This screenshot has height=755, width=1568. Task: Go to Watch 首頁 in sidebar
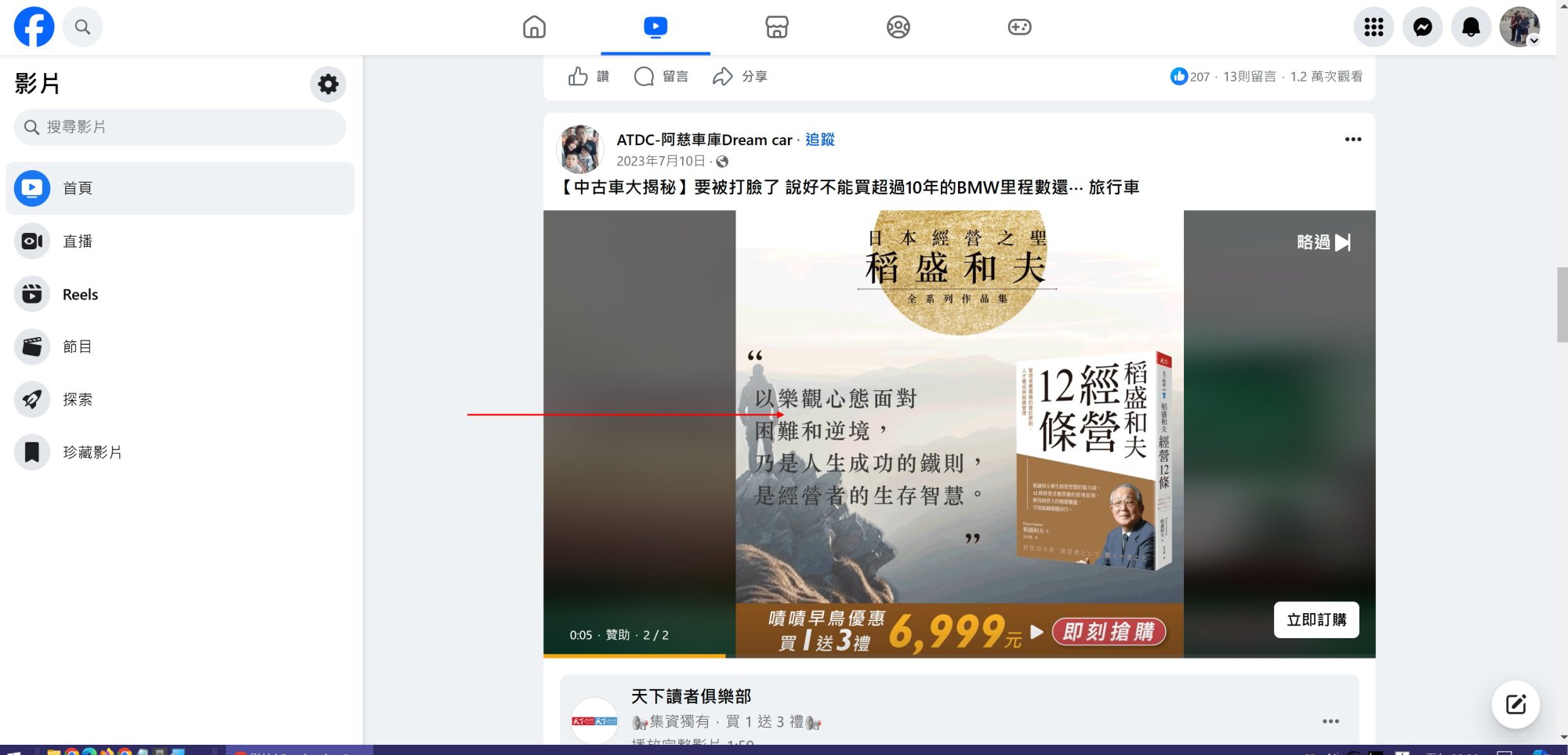coord(77,188)
